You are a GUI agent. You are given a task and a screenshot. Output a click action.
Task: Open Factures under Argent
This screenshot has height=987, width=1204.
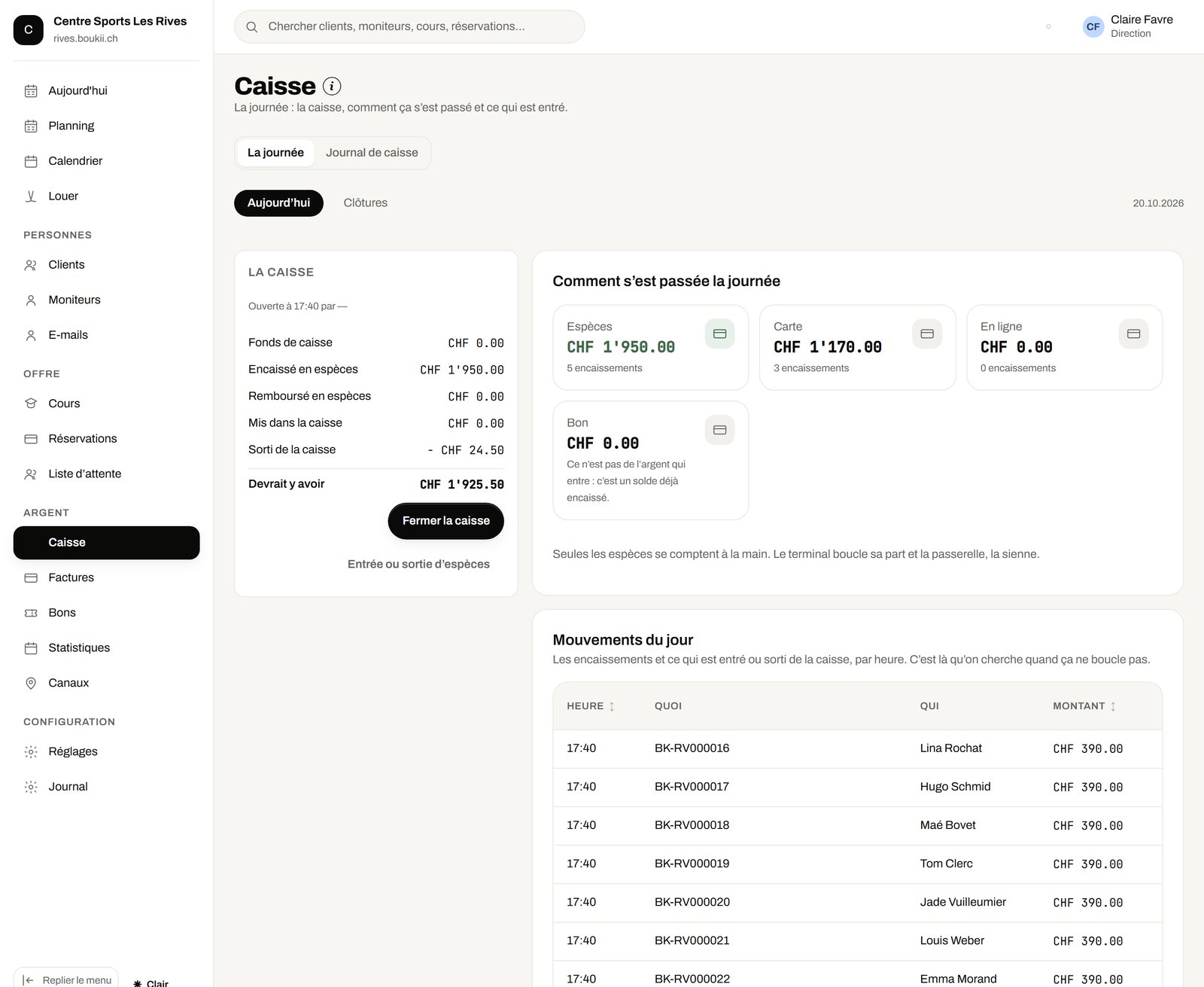click(x=106, y=577)
